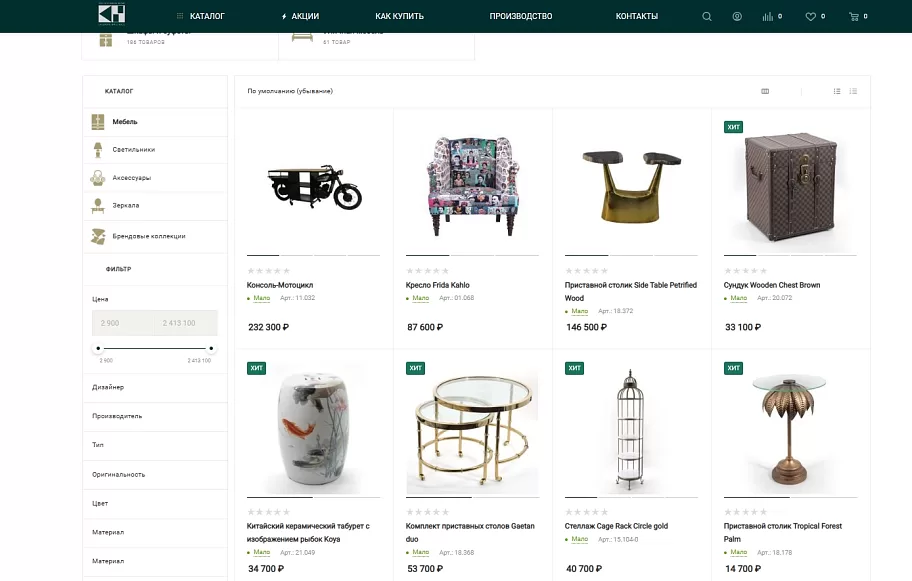
Task: Expand the Дизайнер filter section
Action: (155, 387)
